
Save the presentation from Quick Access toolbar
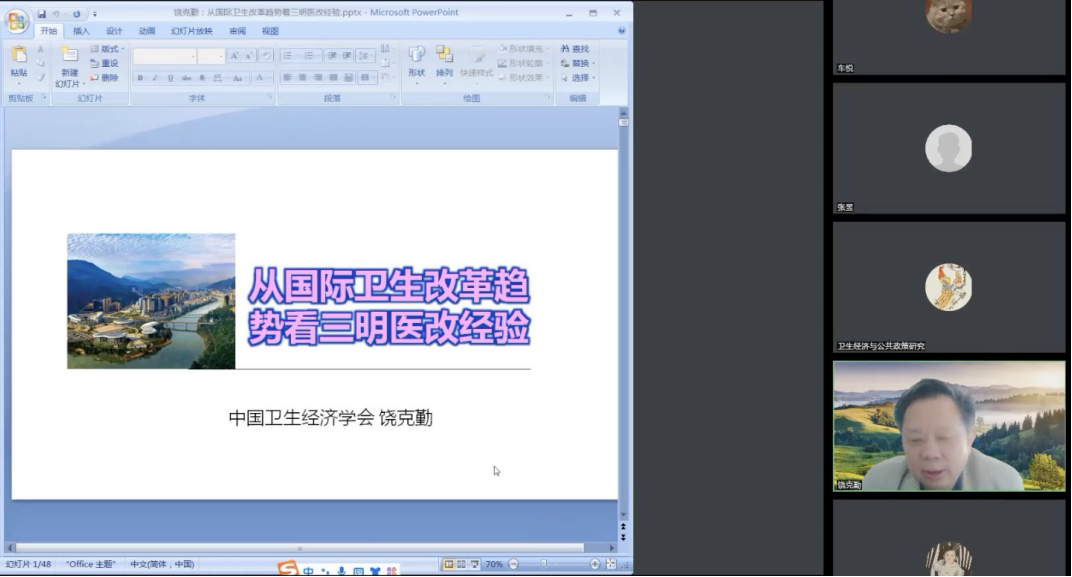(42, 14)
